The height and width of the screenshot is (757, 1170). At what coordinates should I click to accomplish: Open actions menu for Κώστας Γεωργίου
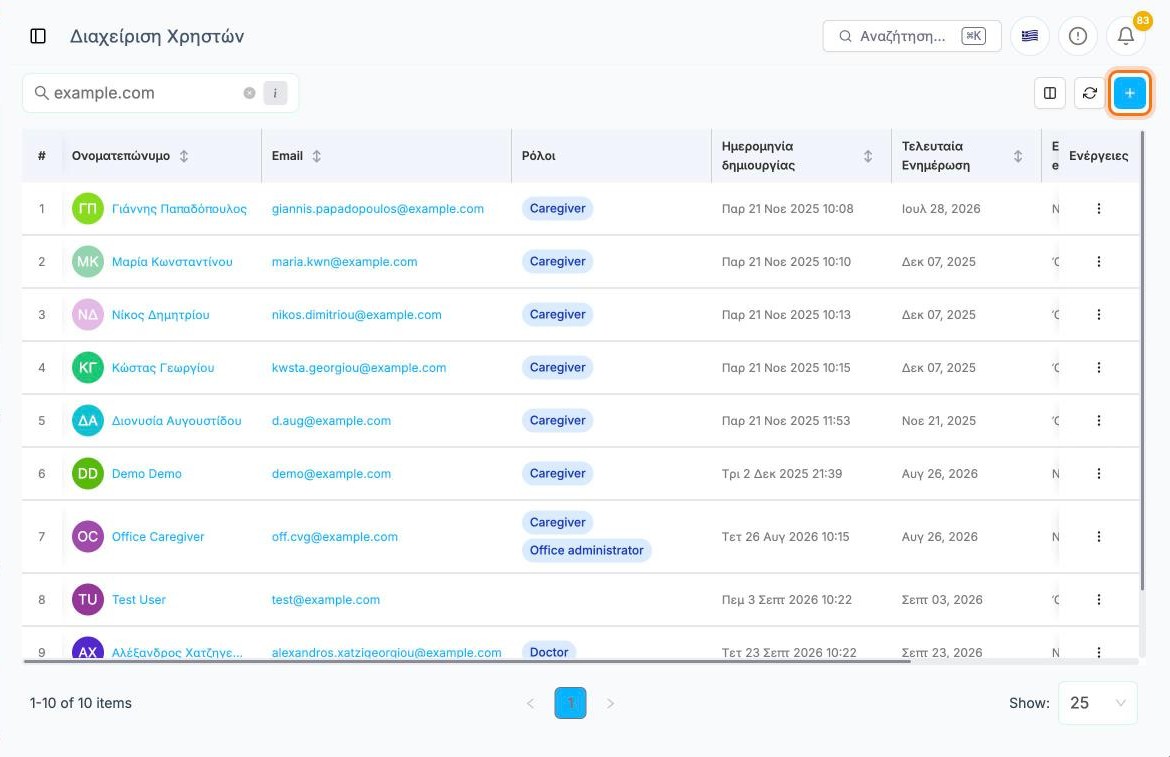(1098, 368)
